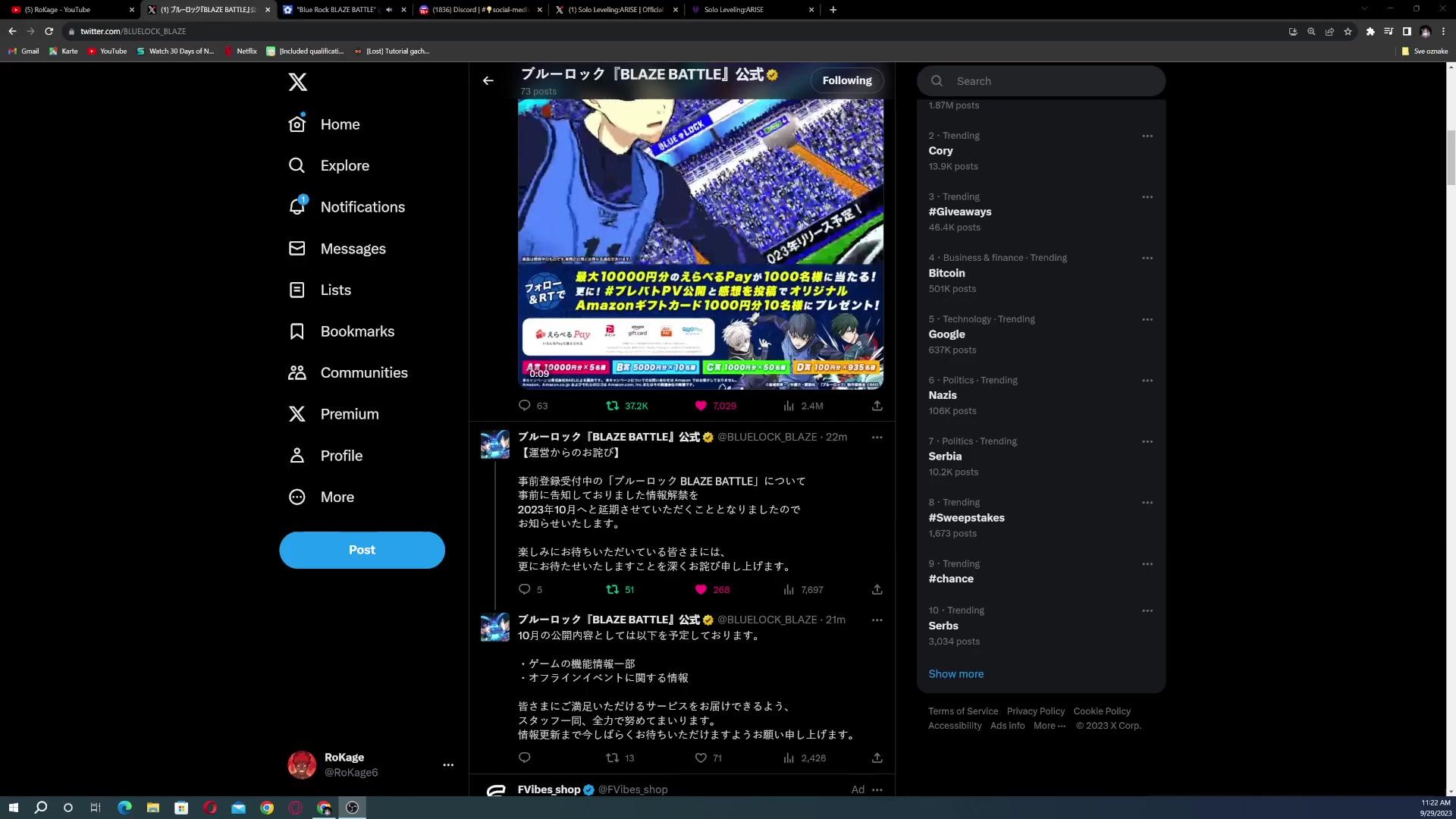Click the blue Post button

362,550
